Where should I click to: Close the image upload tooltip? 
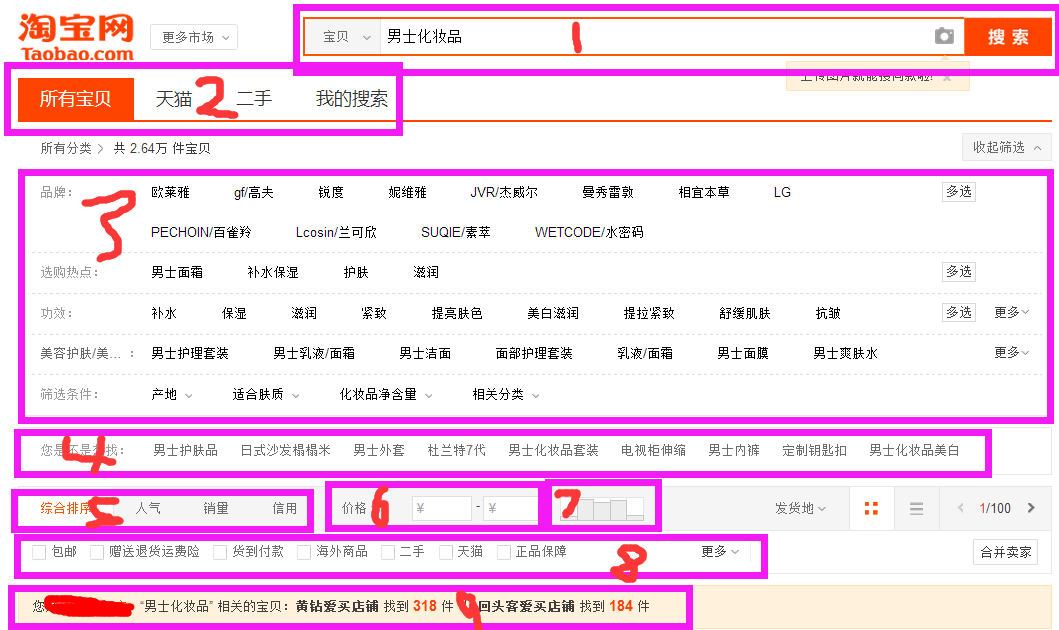pyautogui.click(x=947, y=78)
